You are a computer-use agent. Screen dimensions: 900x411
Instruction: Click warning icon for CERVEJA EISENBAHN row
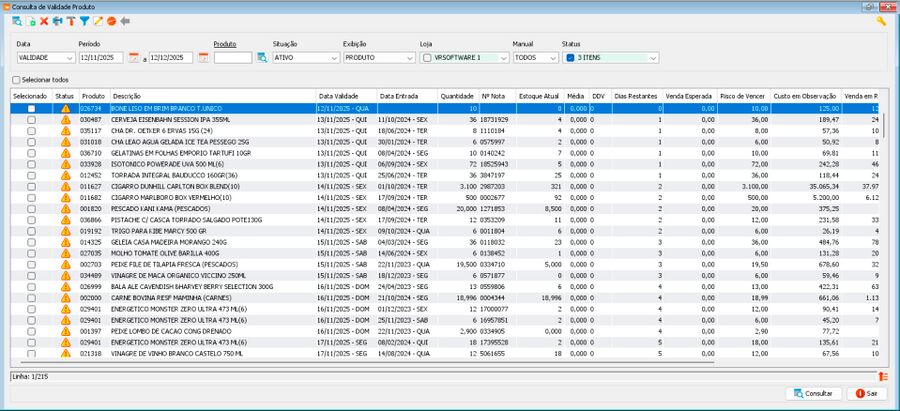click(x=65, y=119)
